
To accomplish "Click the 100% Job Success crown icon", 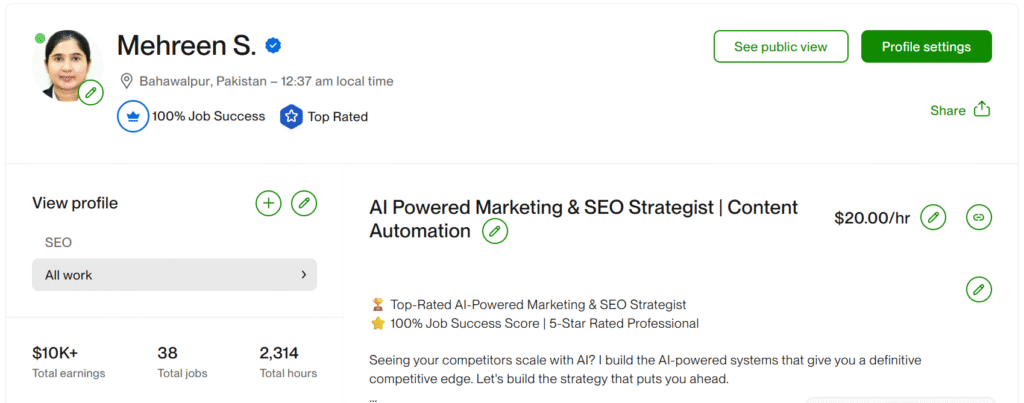I will click(x=133, y=116).
